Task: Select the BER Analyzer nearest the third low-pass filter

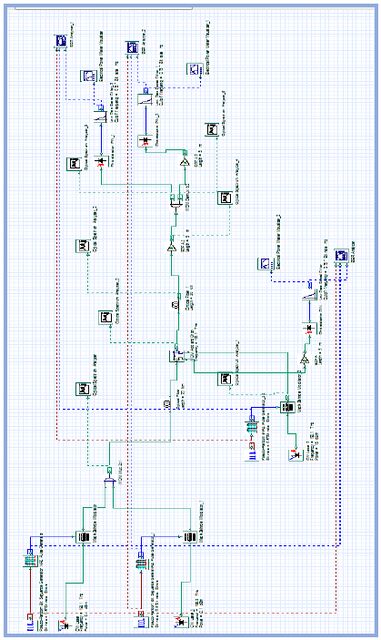Action: tap(339, 256)
